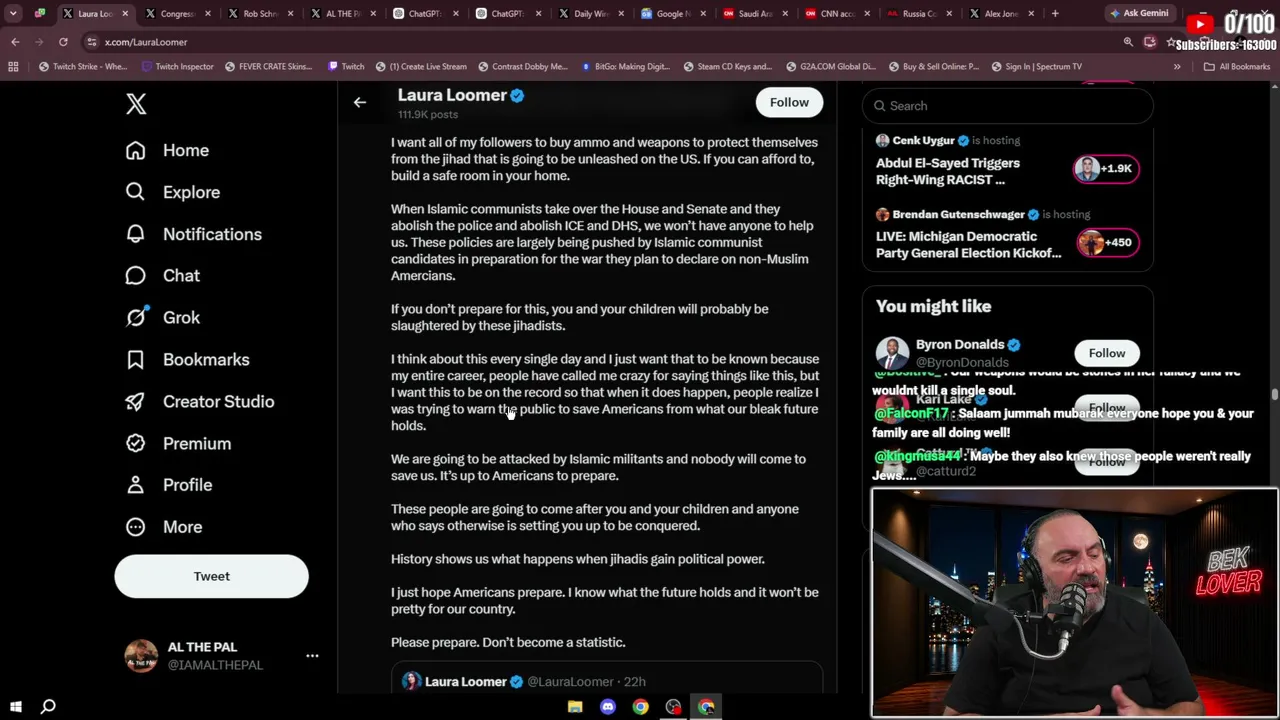1280x720 pixels.
Task: Open G2A.COM Global bookmark
Action: 829,67
